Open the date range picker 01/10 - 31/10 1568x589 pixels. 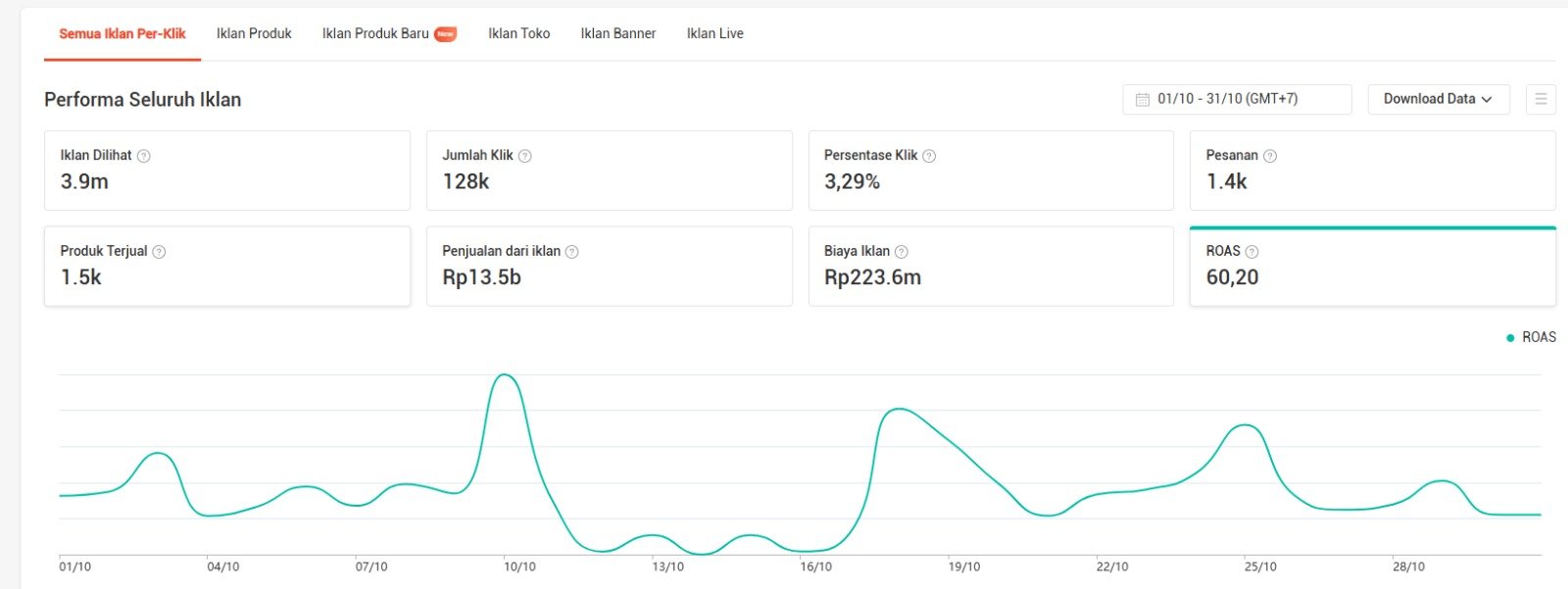[1237, 99]
